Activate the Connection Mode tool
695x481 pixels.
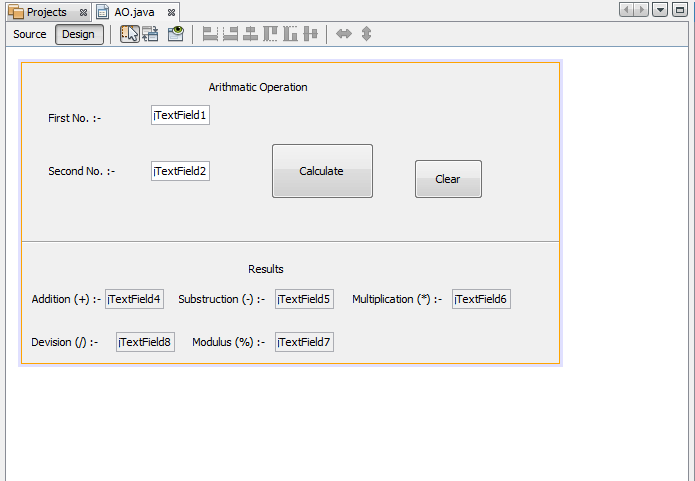(x=150, y=34)
